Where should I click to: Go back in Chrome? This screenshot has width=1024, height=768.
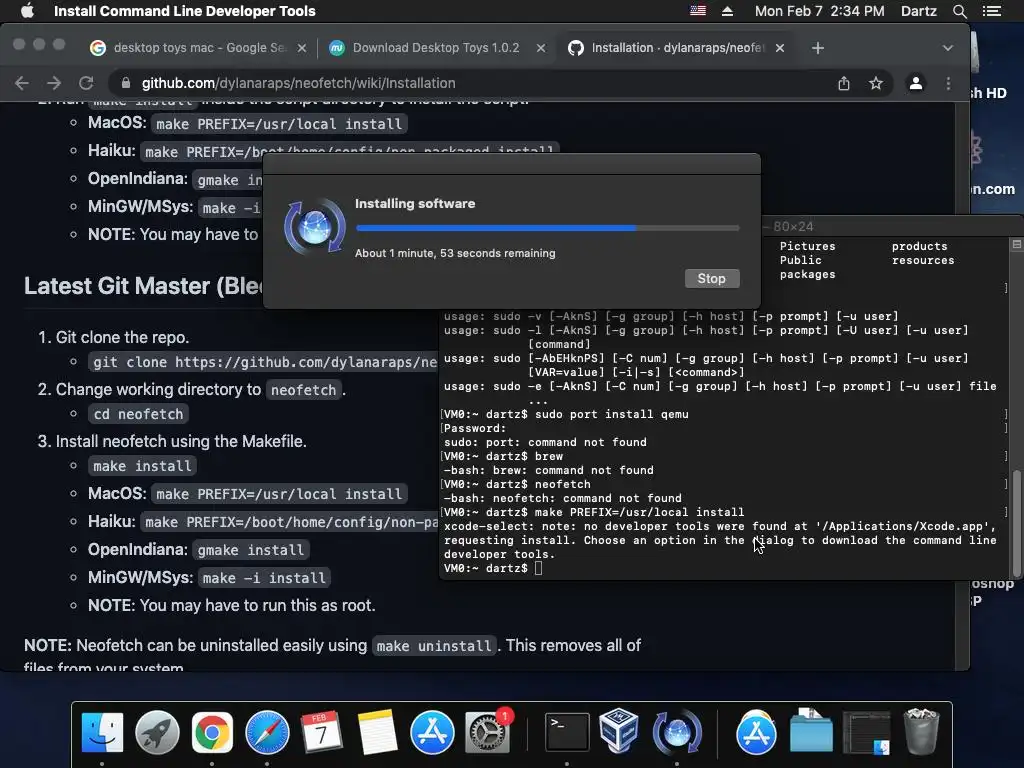pyautogui.click(x=22, y=83)
